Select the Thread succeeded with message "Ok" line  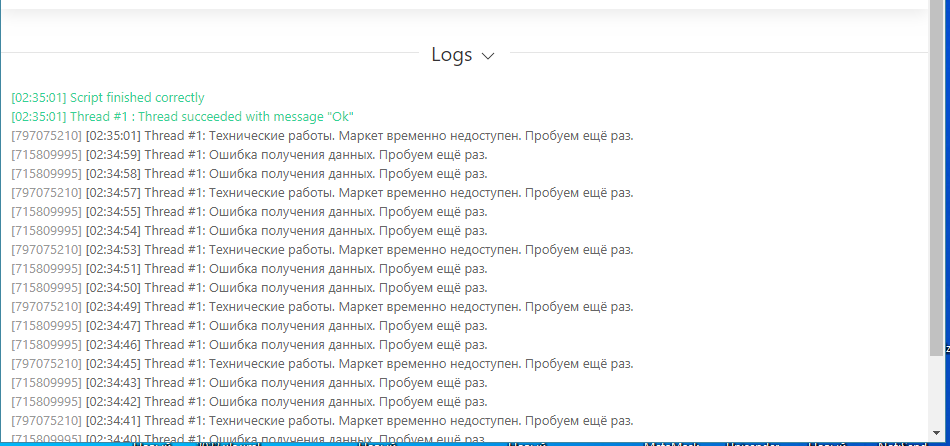183,117
